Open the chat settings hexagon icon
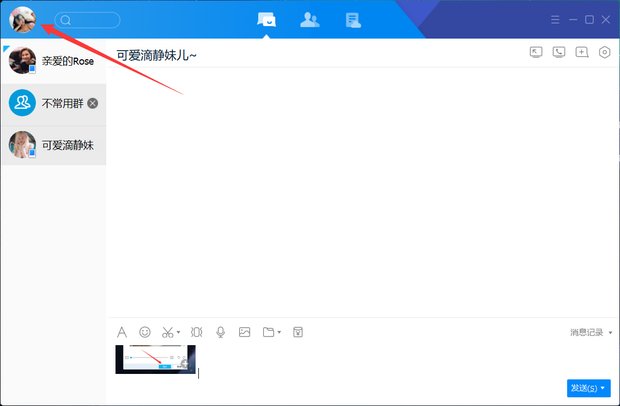The image size is (620, 406). (605, 52)
